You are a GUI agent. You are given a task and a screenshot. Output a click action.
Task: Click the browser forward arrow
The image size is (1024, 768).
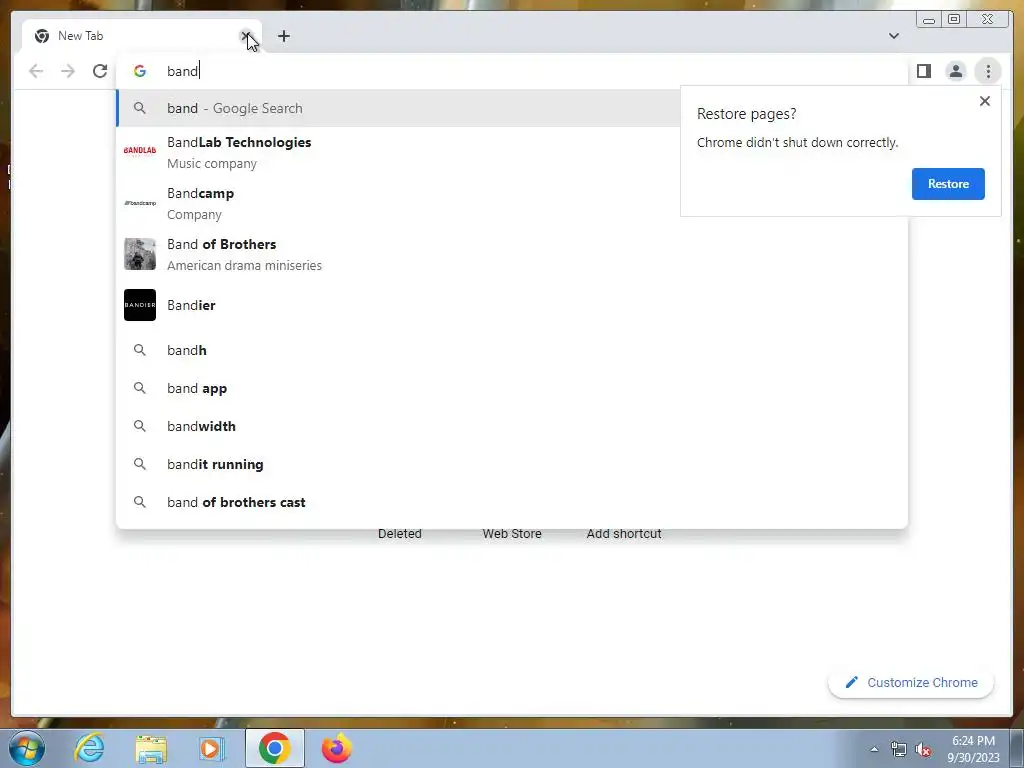68,71
